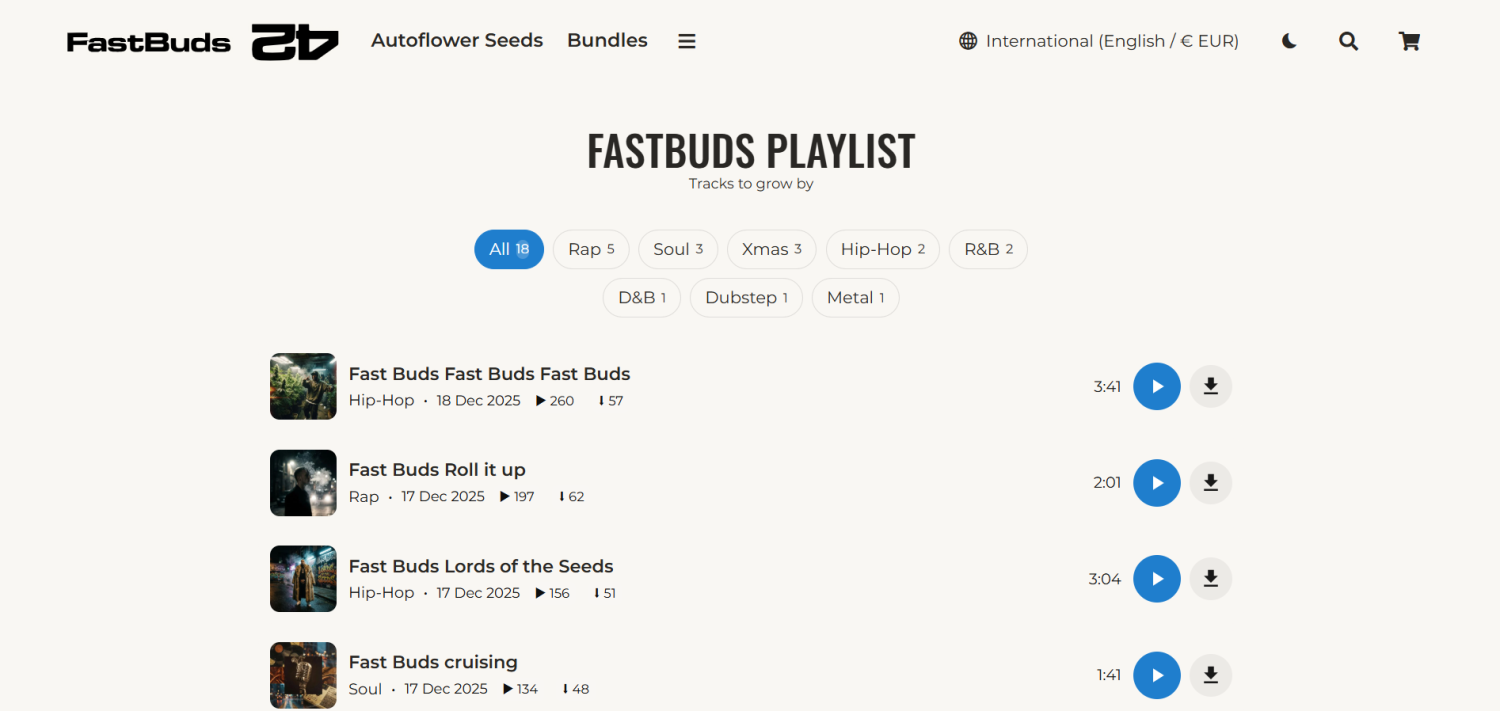
Task: Click the Fast Buds Roll it up thumbnail
Action: [x=303, y=483]
